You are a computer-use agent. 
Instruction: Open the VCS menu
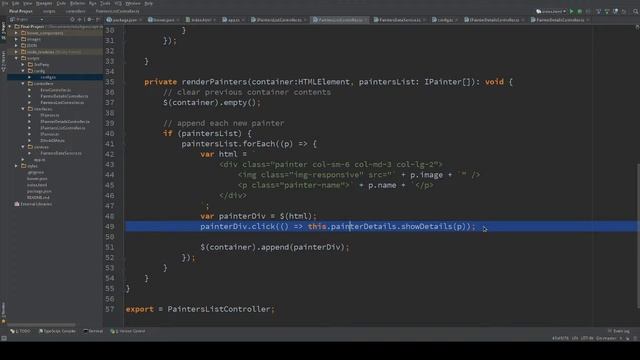[x=118, y=3]
